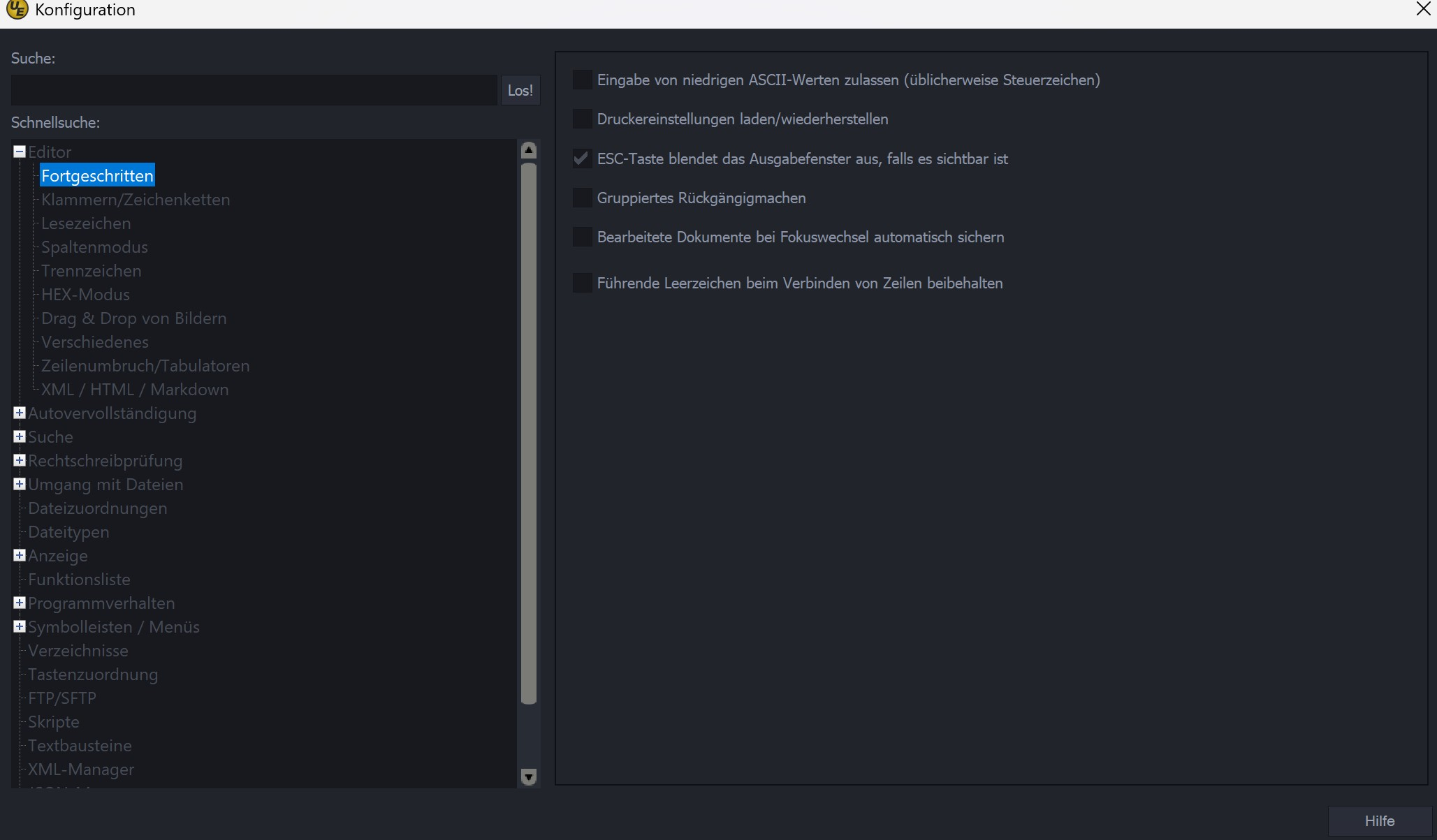
Task: Select Fortgeschritten in the tree
Action: pyautogui.click(x=97, y=176)
